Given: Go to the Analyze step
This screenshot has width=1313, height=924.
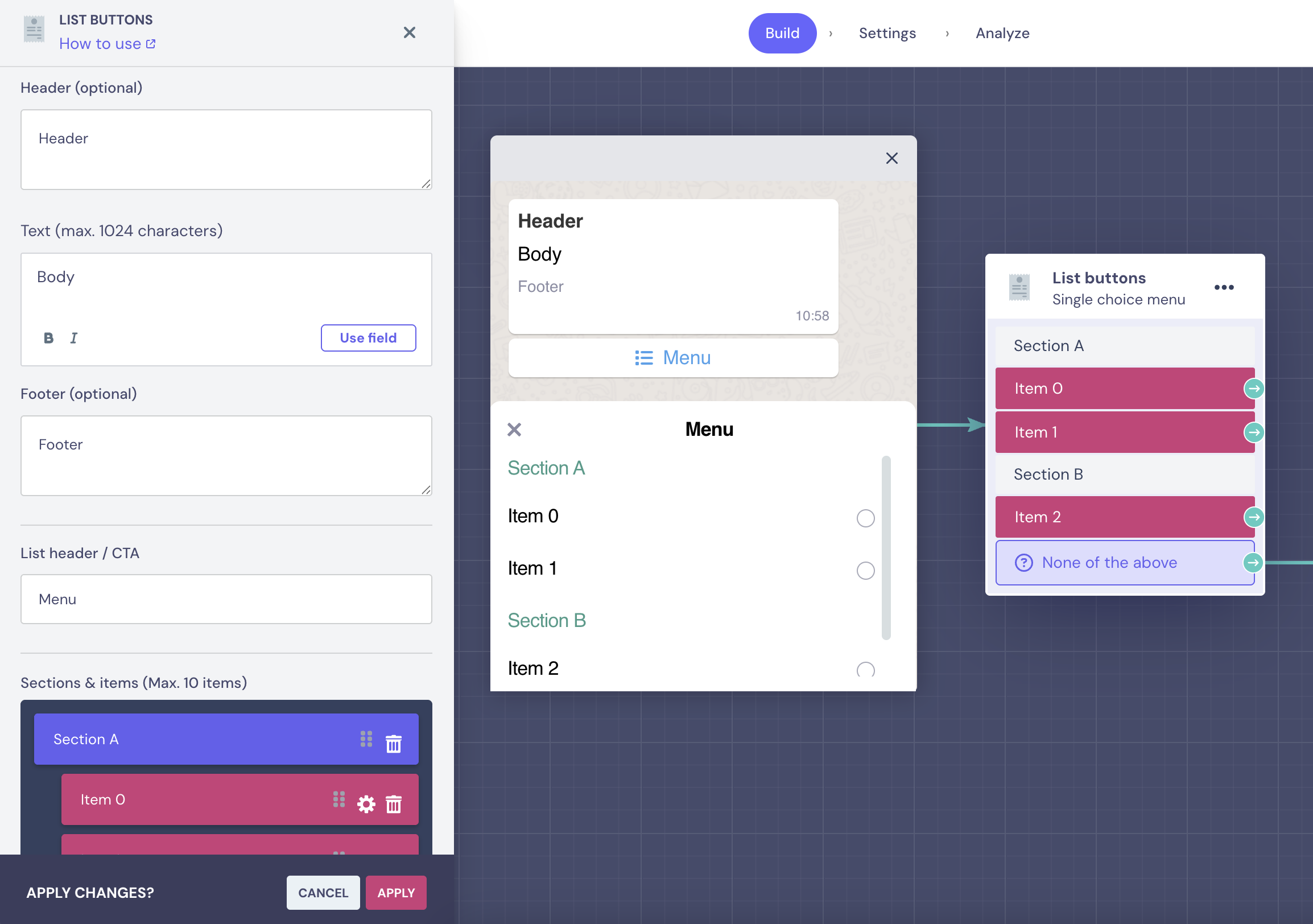Looking at the screenshot, I should (x=1002, y=33).
